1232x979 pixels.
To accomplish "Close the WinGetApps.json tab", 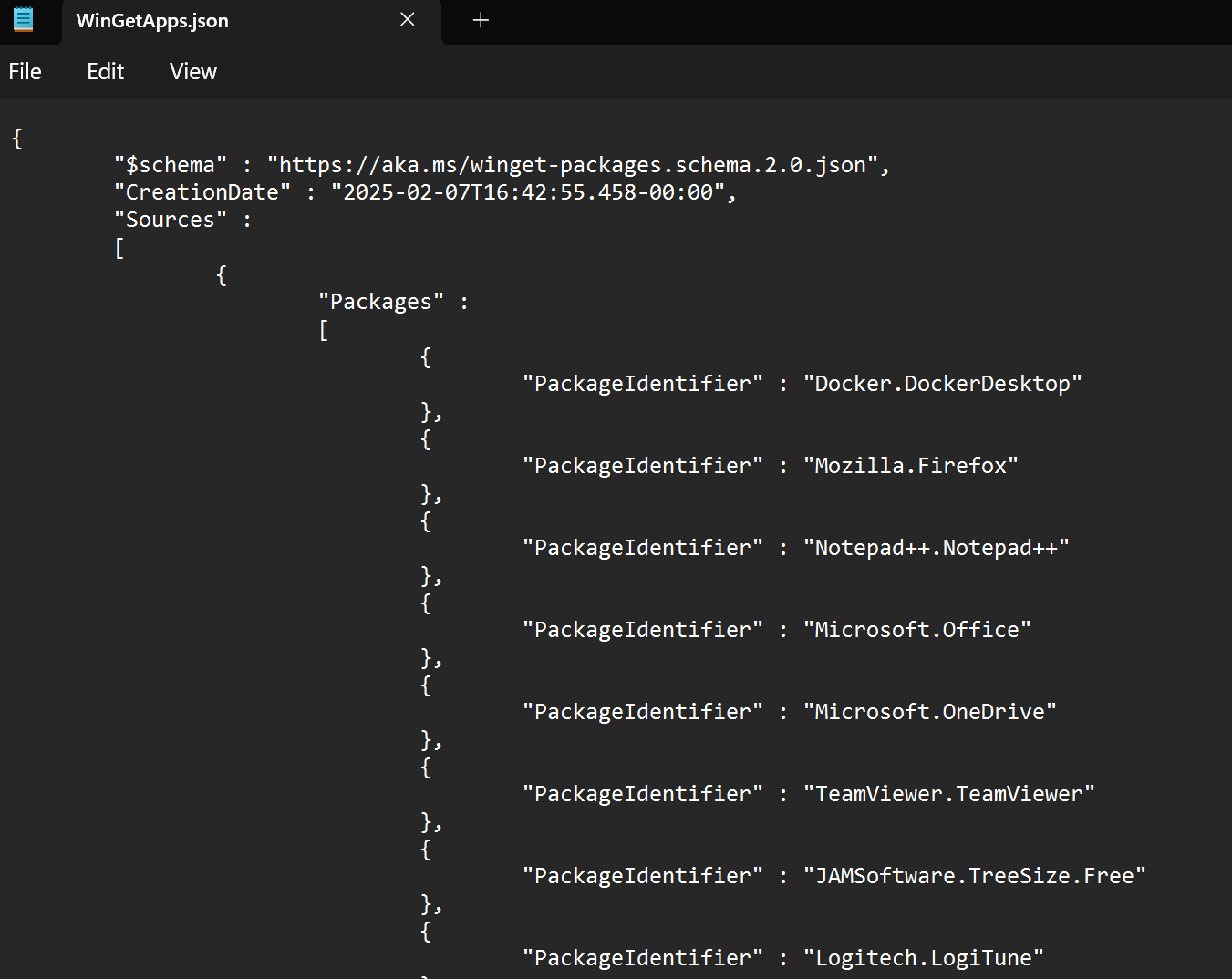I will click(x=408, y=20).
